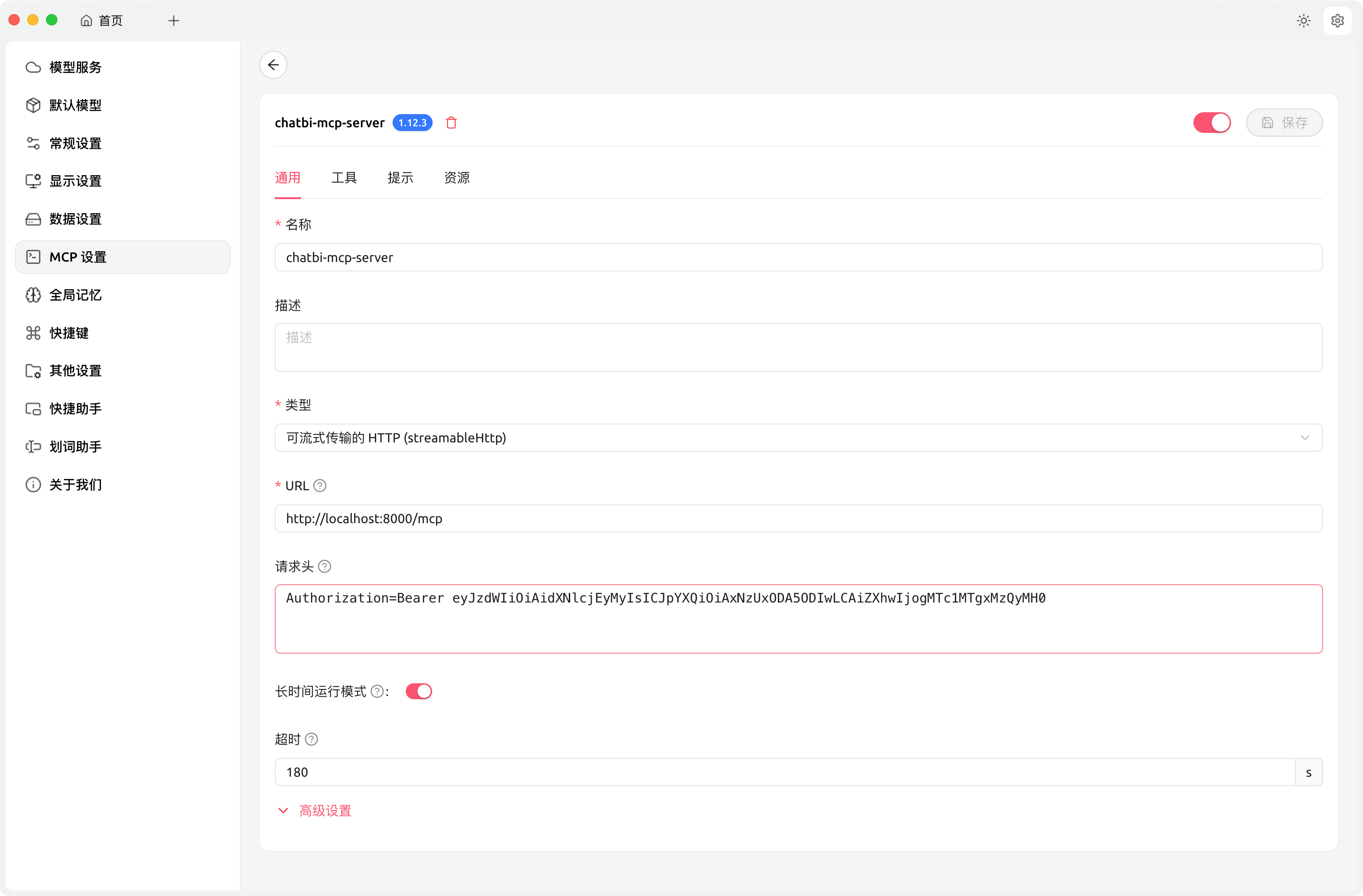The width and height of the screenshot is (1363, 896).
Task: Switch theme with sun icon
Action: (x=1303, y=21)
